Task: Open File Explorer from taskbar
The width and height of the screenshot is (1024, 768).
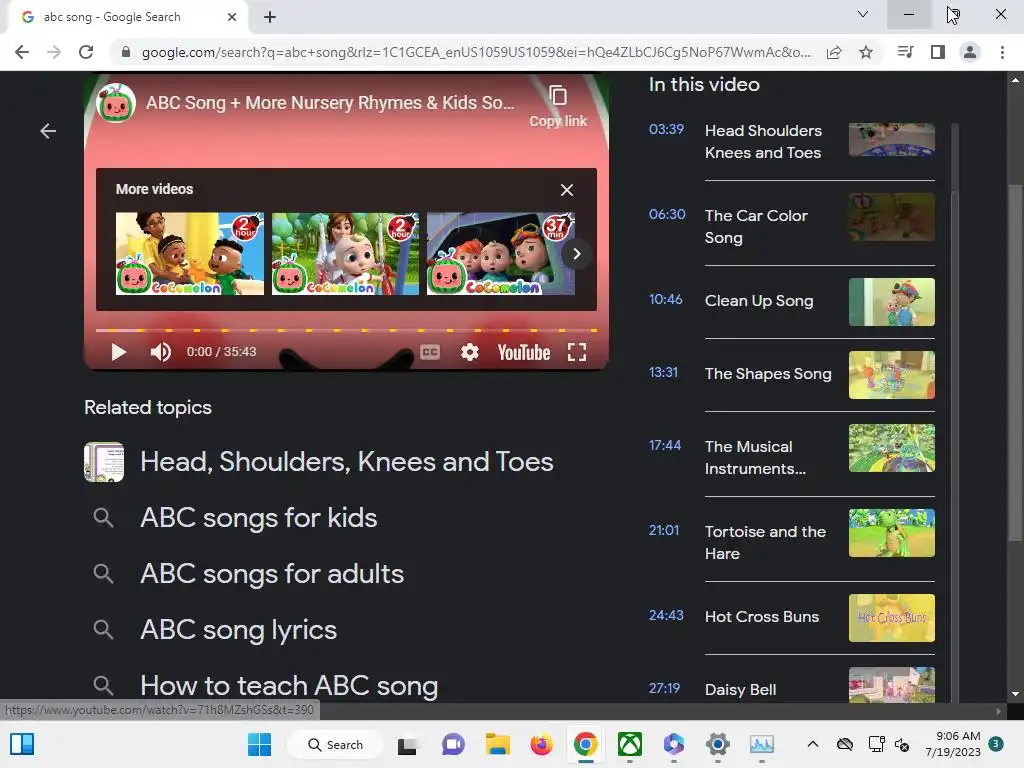Action: (498, 744)
